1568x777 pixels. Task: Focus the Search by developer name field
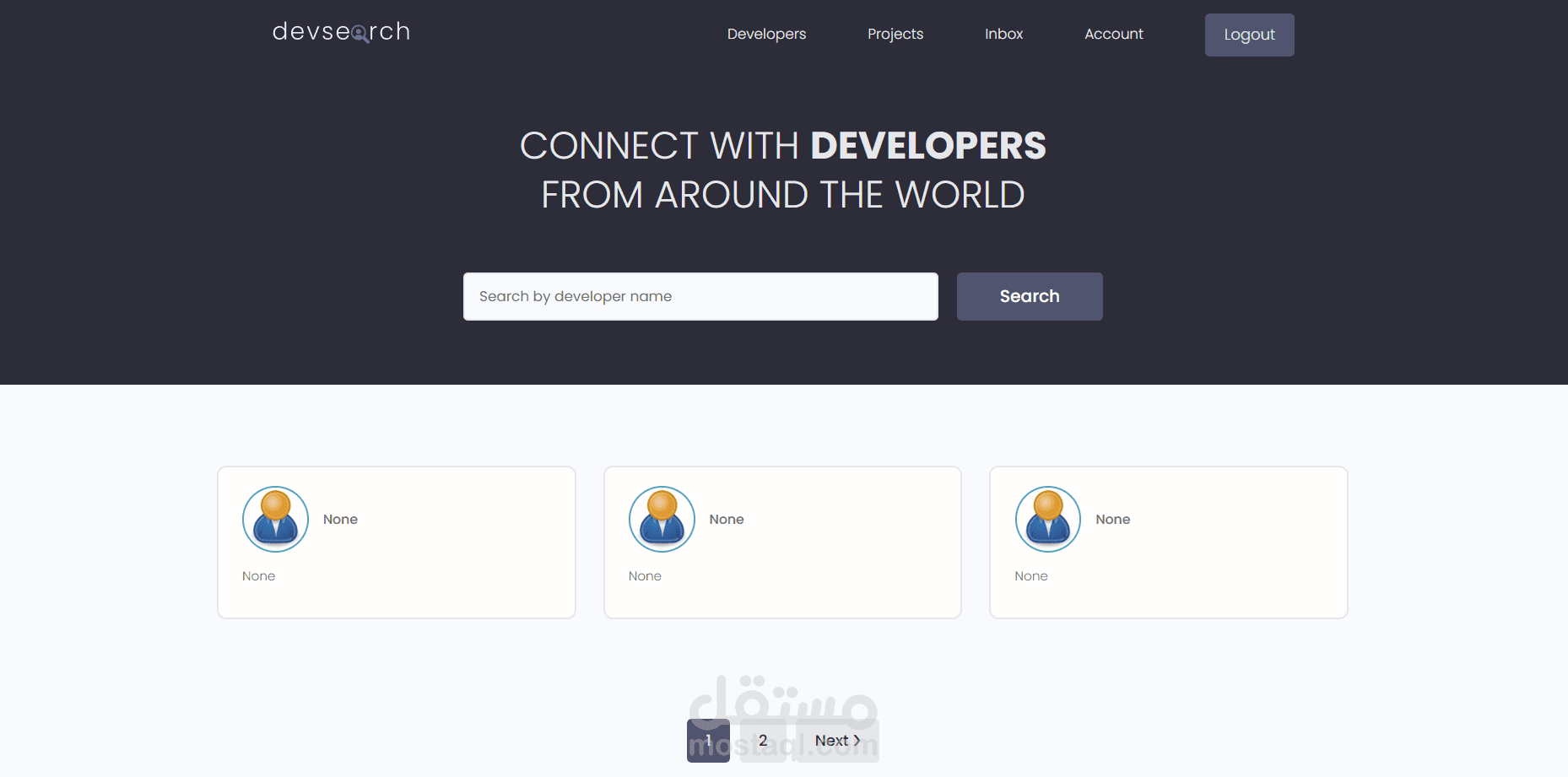click(x=700, y=296)
